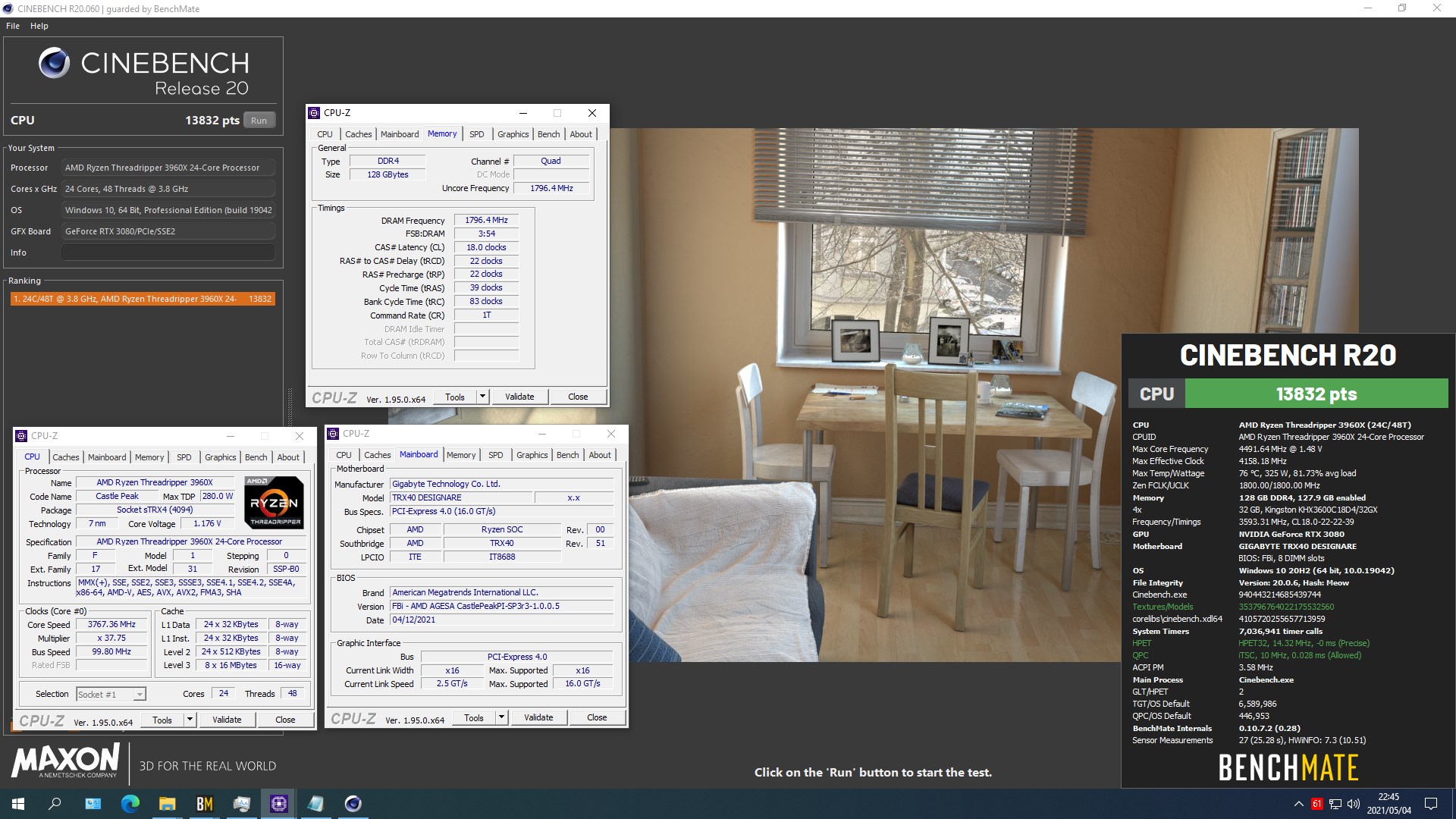Screen dimensions: 1456x819
Task: Click the CPU-Z CPU window title icon
Action: (x=21, y=436)
